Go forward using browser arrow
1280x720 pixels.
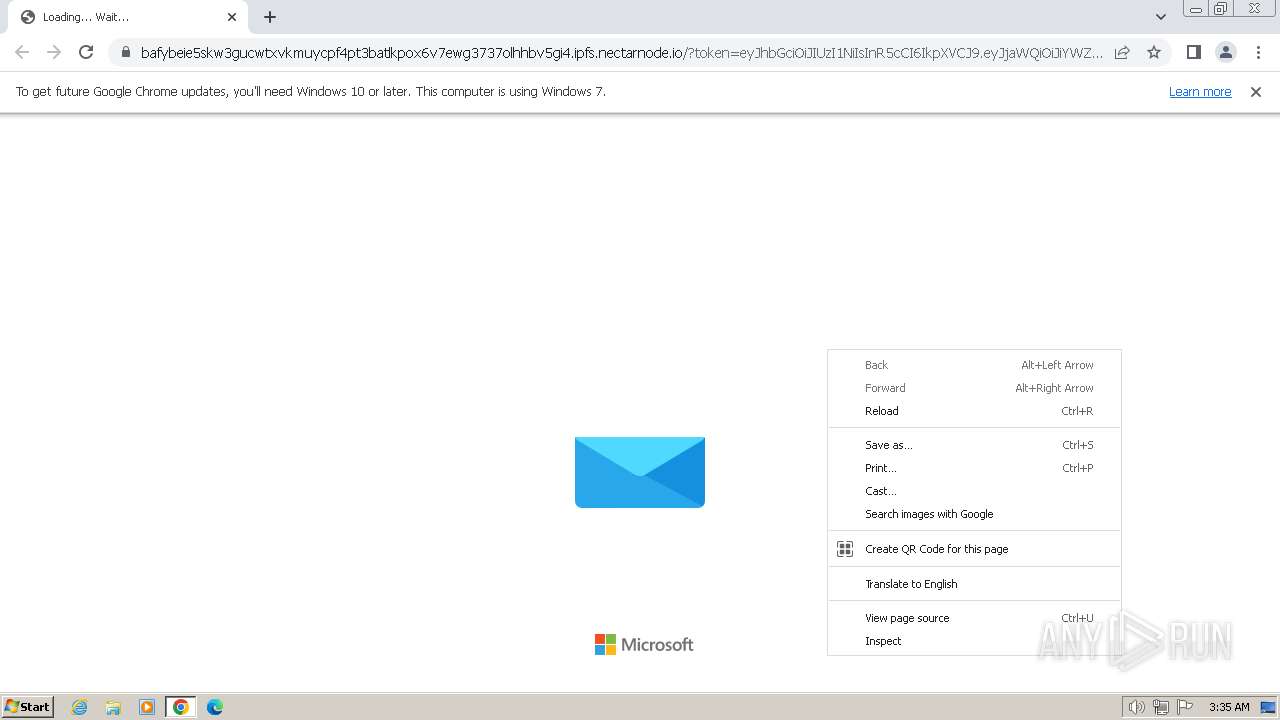click(54, 52)
